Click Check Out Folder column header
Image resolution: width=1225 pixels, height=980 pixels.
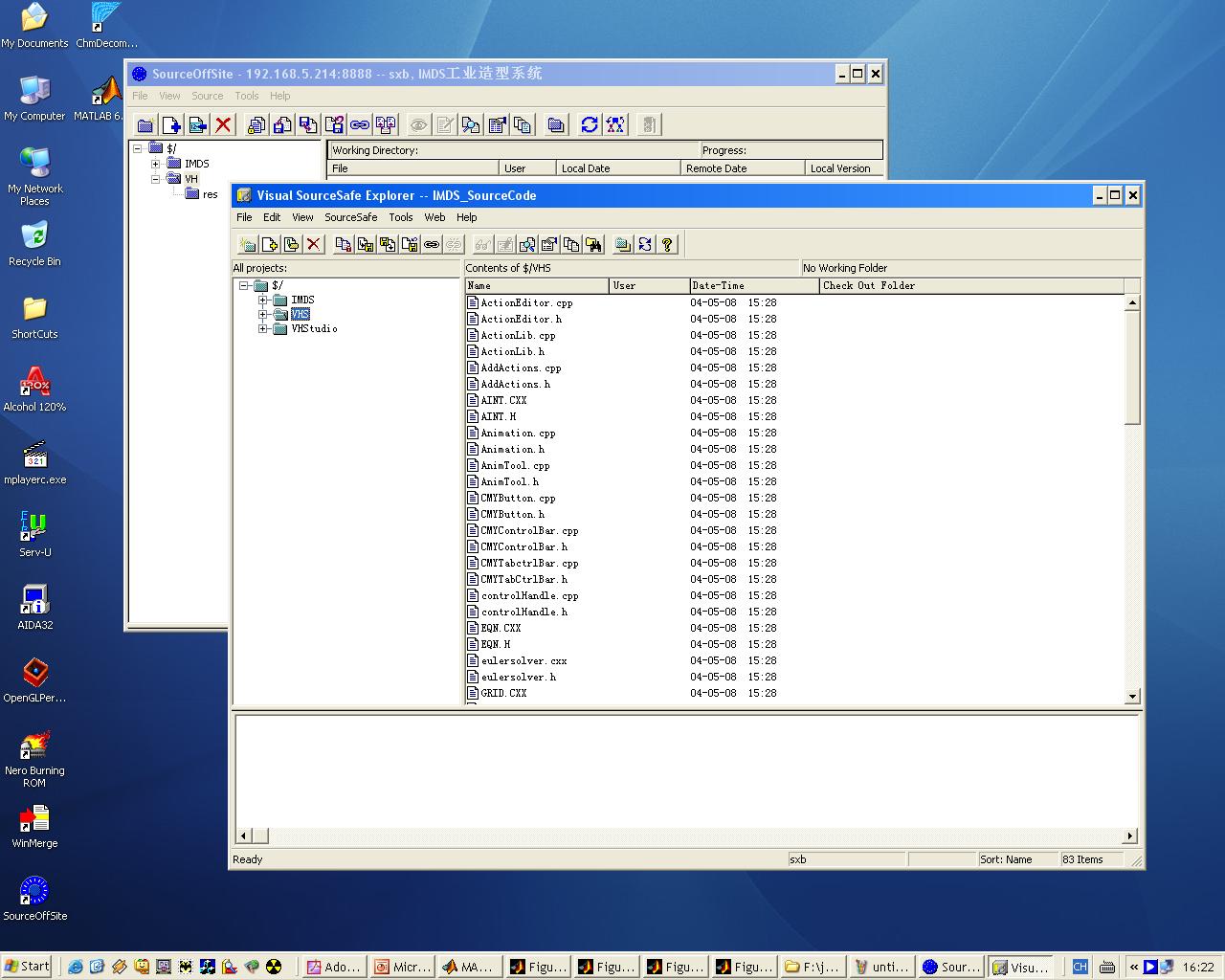coord(971,285)
